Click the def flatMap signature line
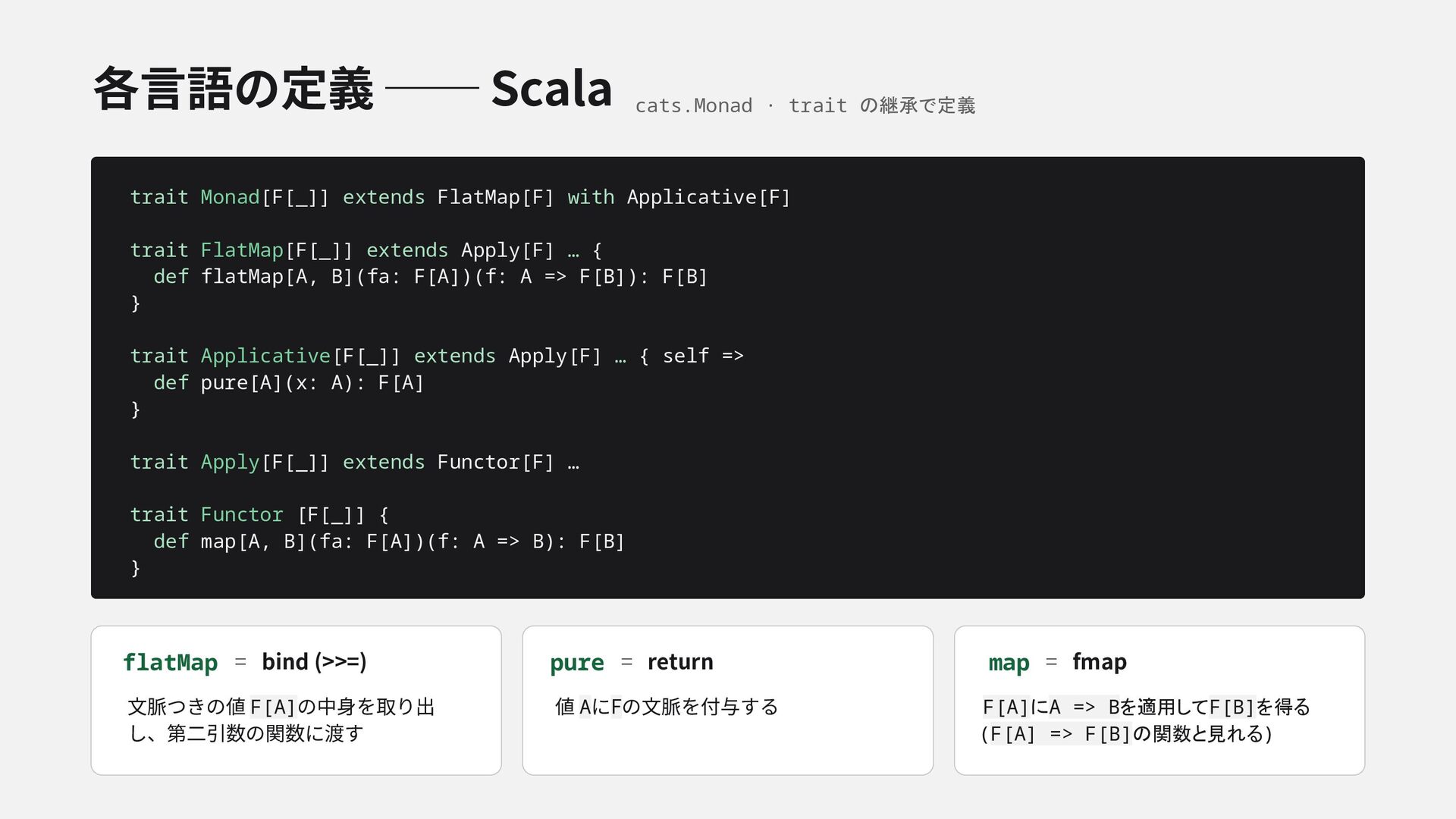 point(430,277)
